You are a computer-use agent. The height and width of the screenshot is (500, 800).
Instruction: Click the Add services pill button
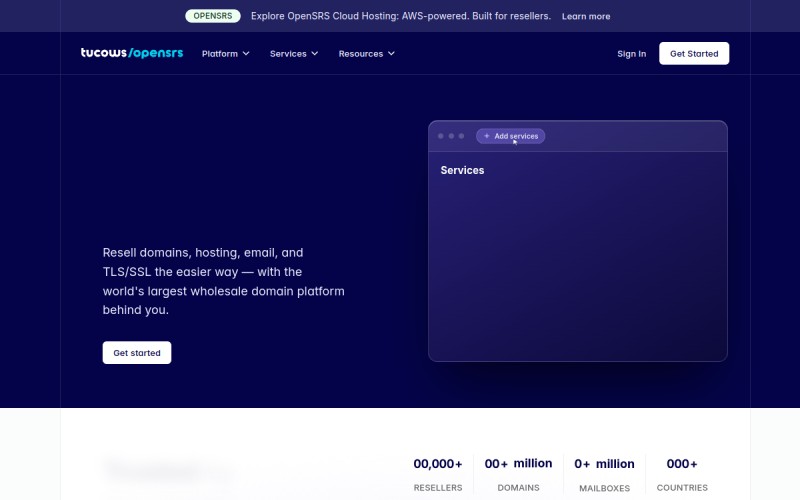point(511,136)
